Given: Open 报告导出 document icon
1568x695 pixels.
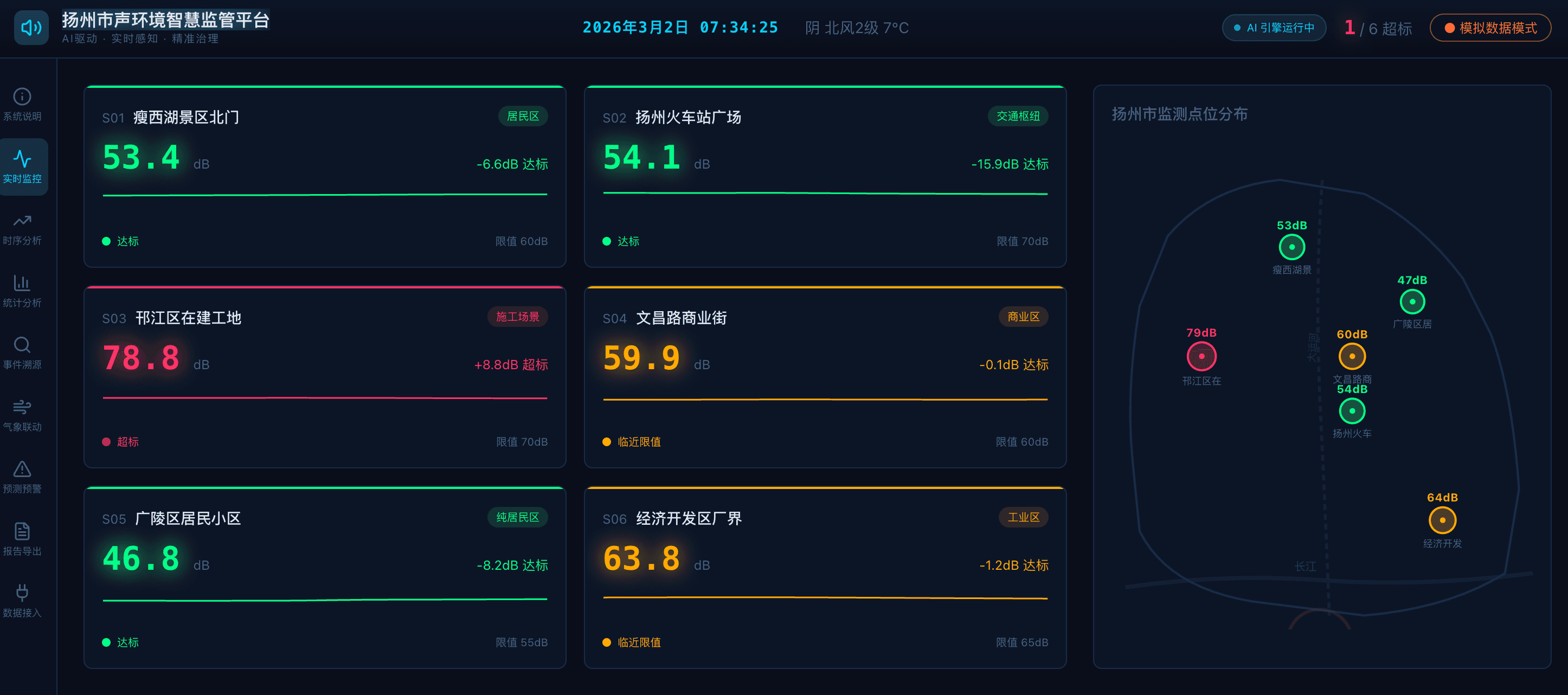Looking at the screenshot, I should (22, 531).
